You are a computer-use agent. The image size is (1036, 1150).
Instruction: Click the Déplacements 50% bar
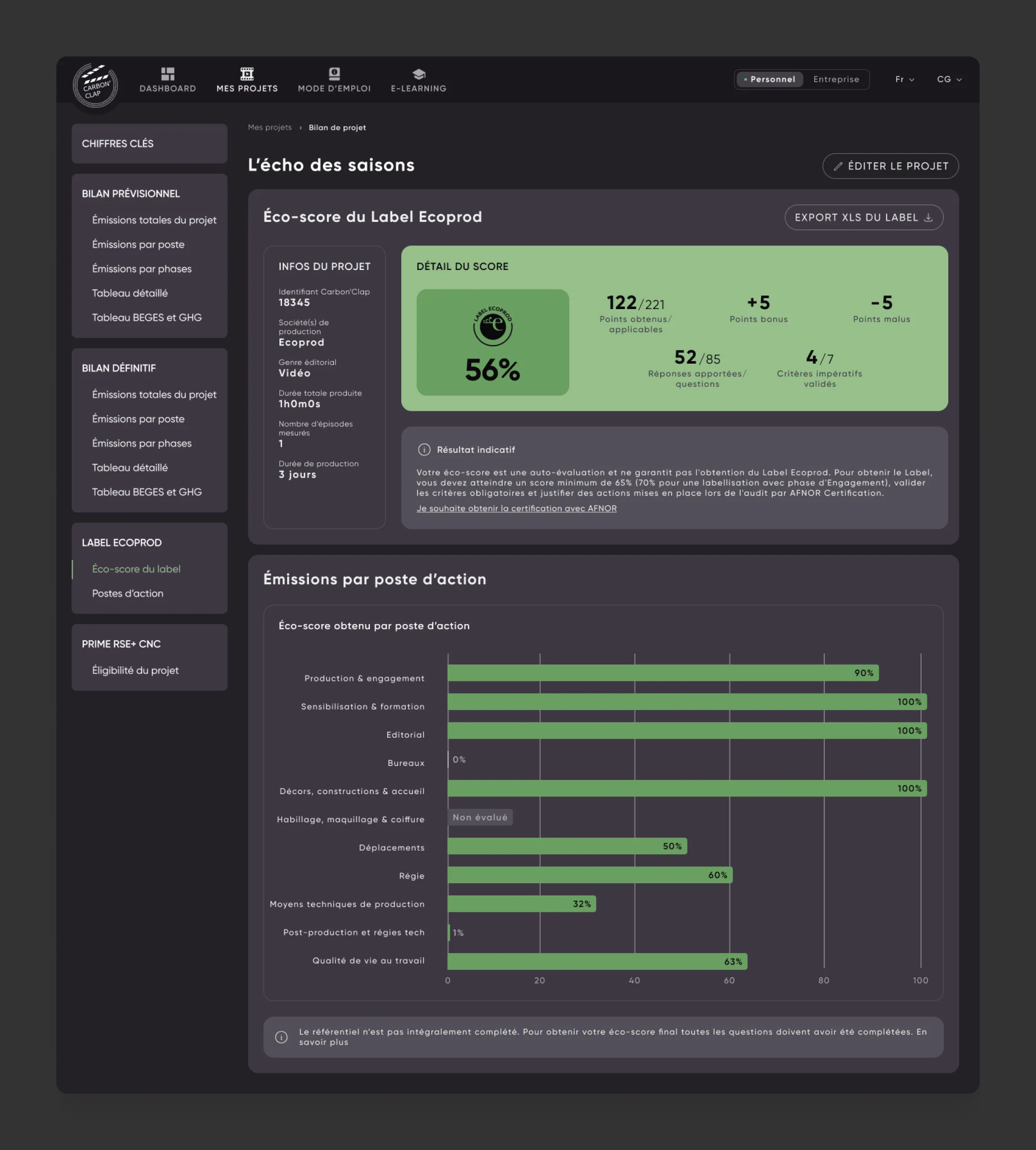click(567, 846)
